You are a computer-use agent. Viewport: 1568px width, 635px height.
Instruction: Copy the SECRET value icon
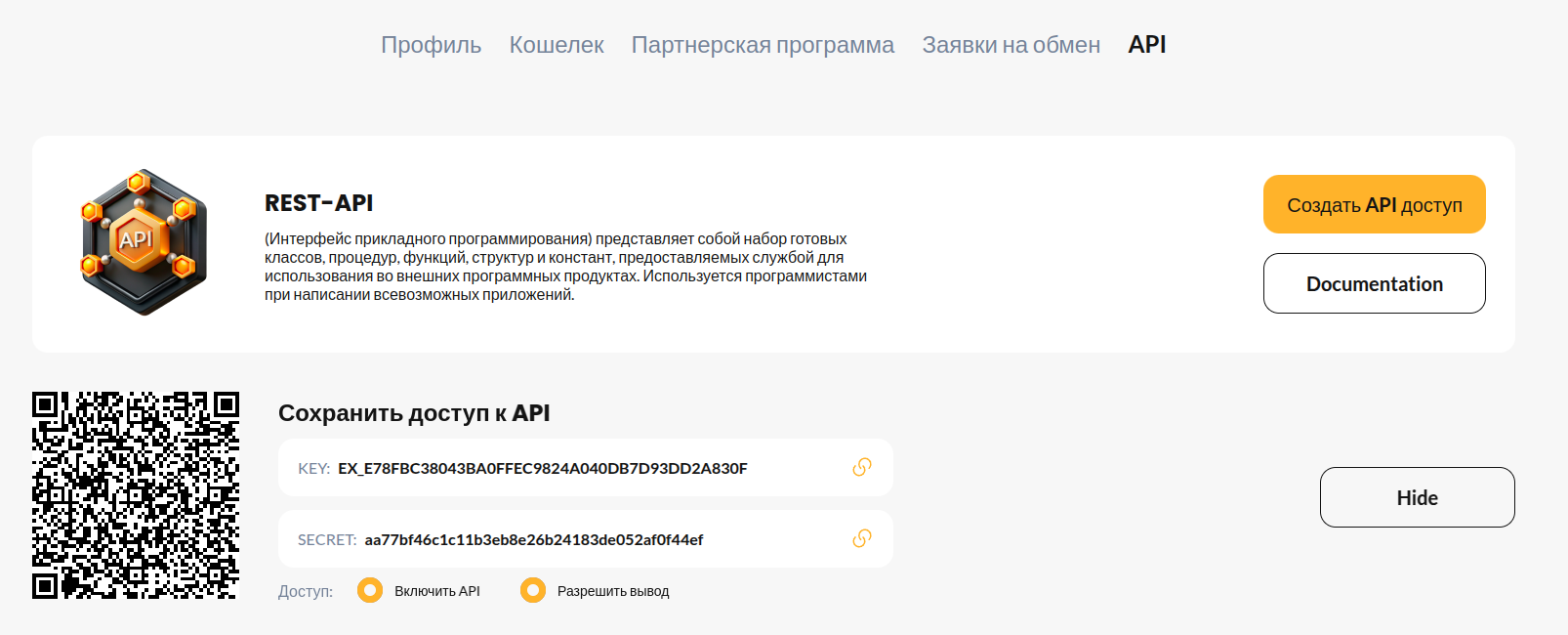click(x=861, y=538)
